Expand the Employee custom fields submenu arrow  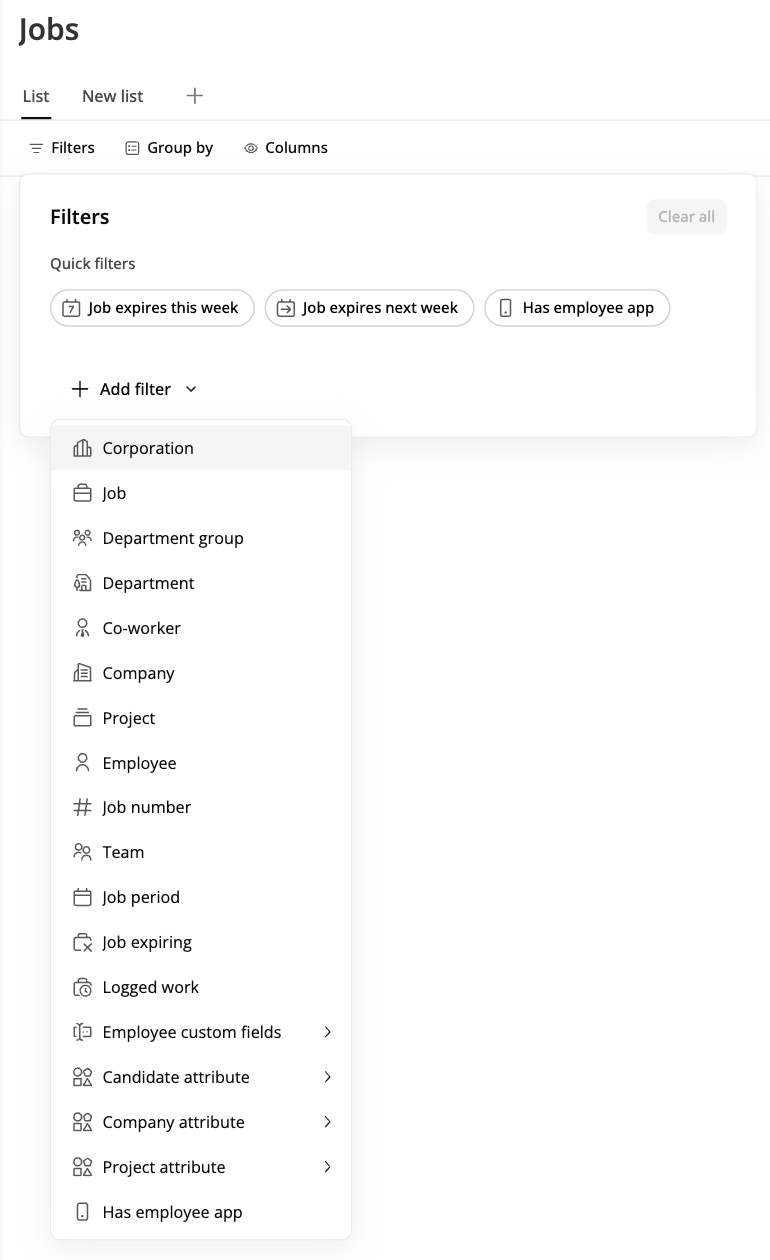(327, 1032)
